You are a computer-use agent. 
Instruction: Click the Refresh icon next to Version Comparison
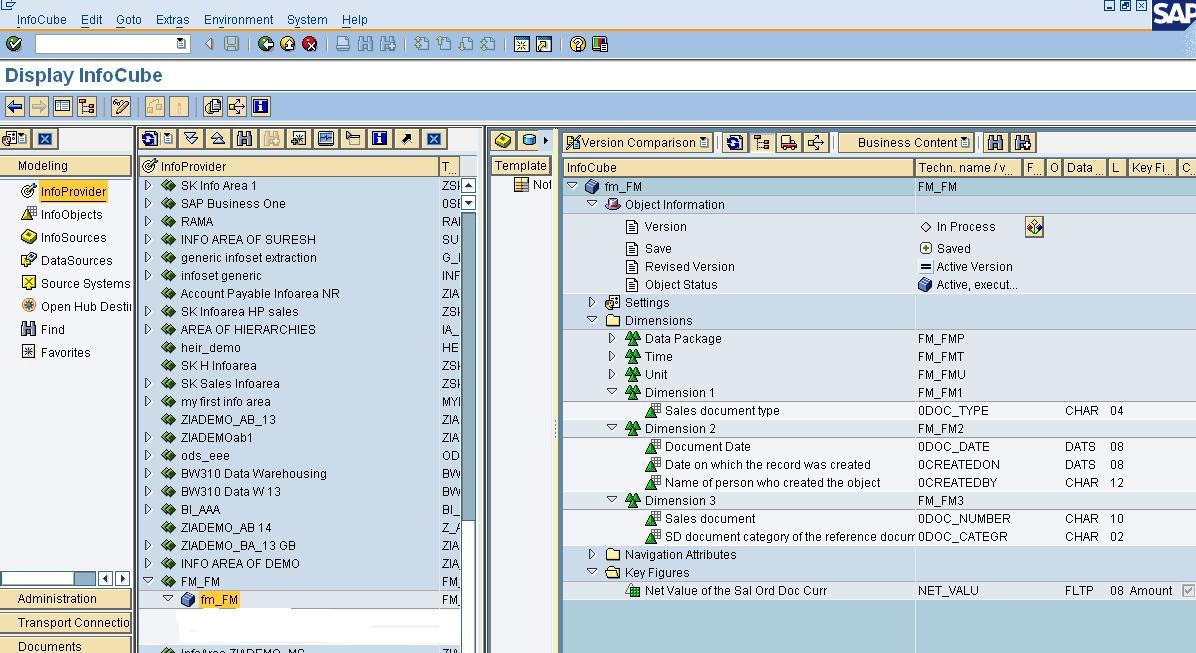tap(735, 143)
